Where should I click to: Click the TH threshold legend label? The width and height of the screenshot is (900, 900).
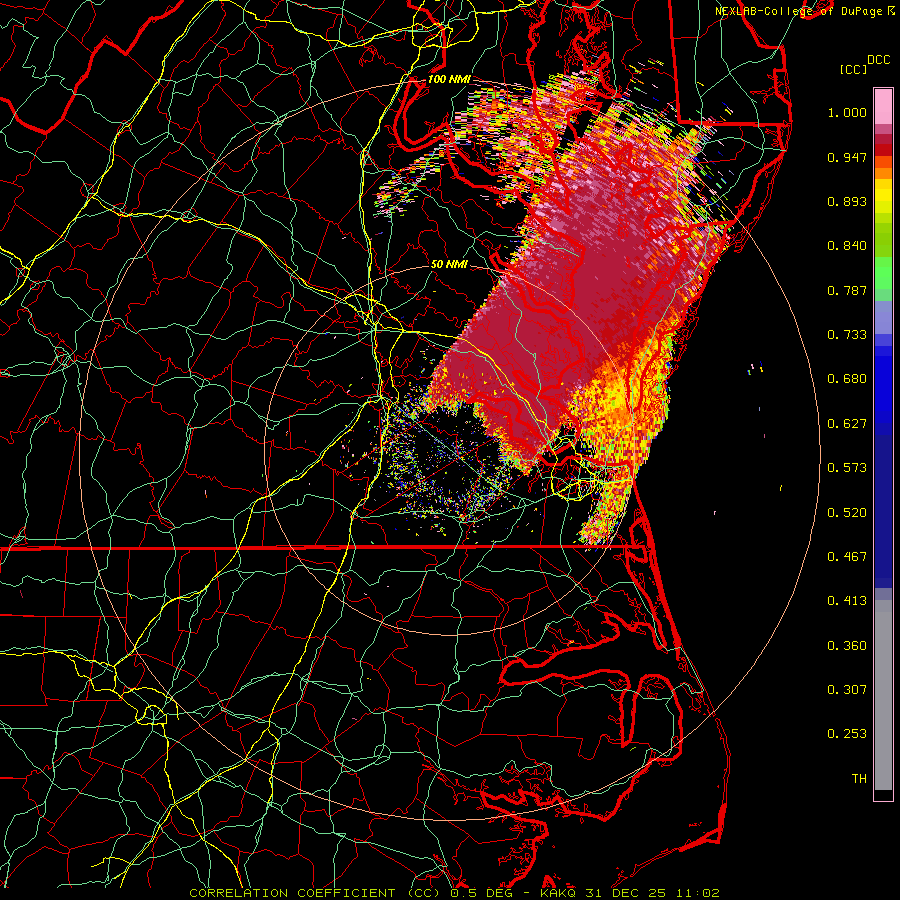click(859, 779)
